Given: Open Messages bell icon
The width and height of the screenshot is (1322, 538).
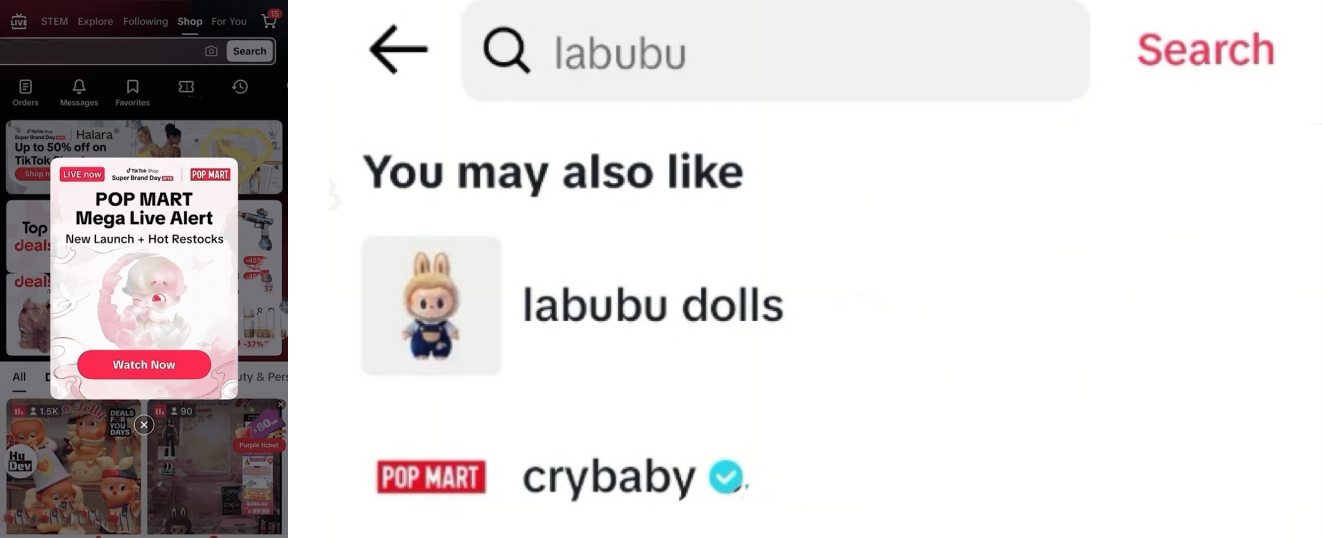Looking at the screenshot, I should click(x=79, y=88).
